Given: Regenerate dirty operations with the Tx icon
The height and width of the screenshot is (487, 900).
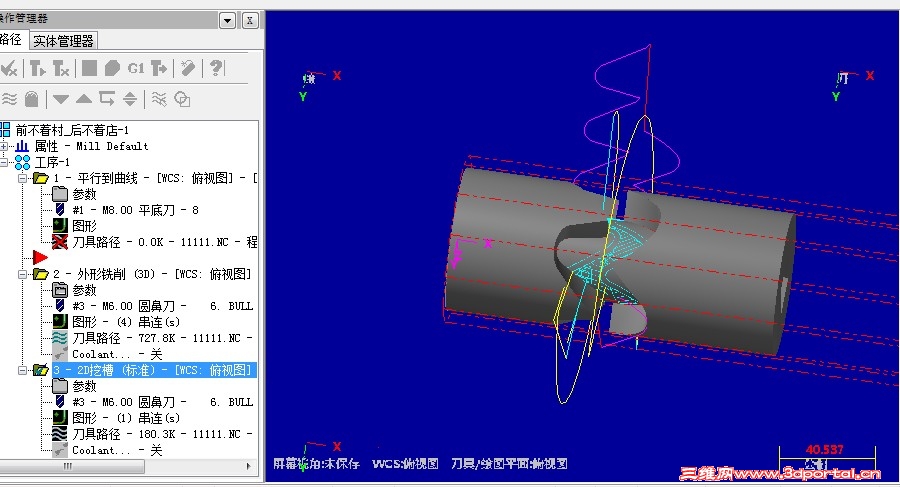Looking at the screenshot, I should [x=61, y=68].
